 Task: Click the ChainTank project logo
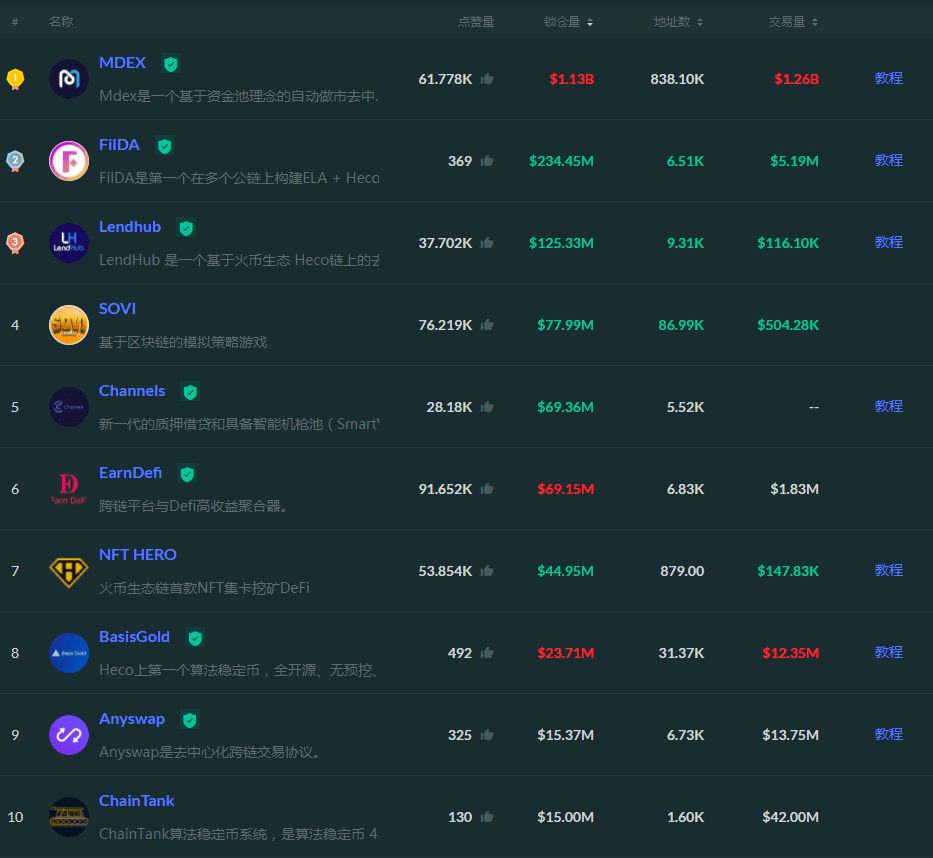coord(68,817)
